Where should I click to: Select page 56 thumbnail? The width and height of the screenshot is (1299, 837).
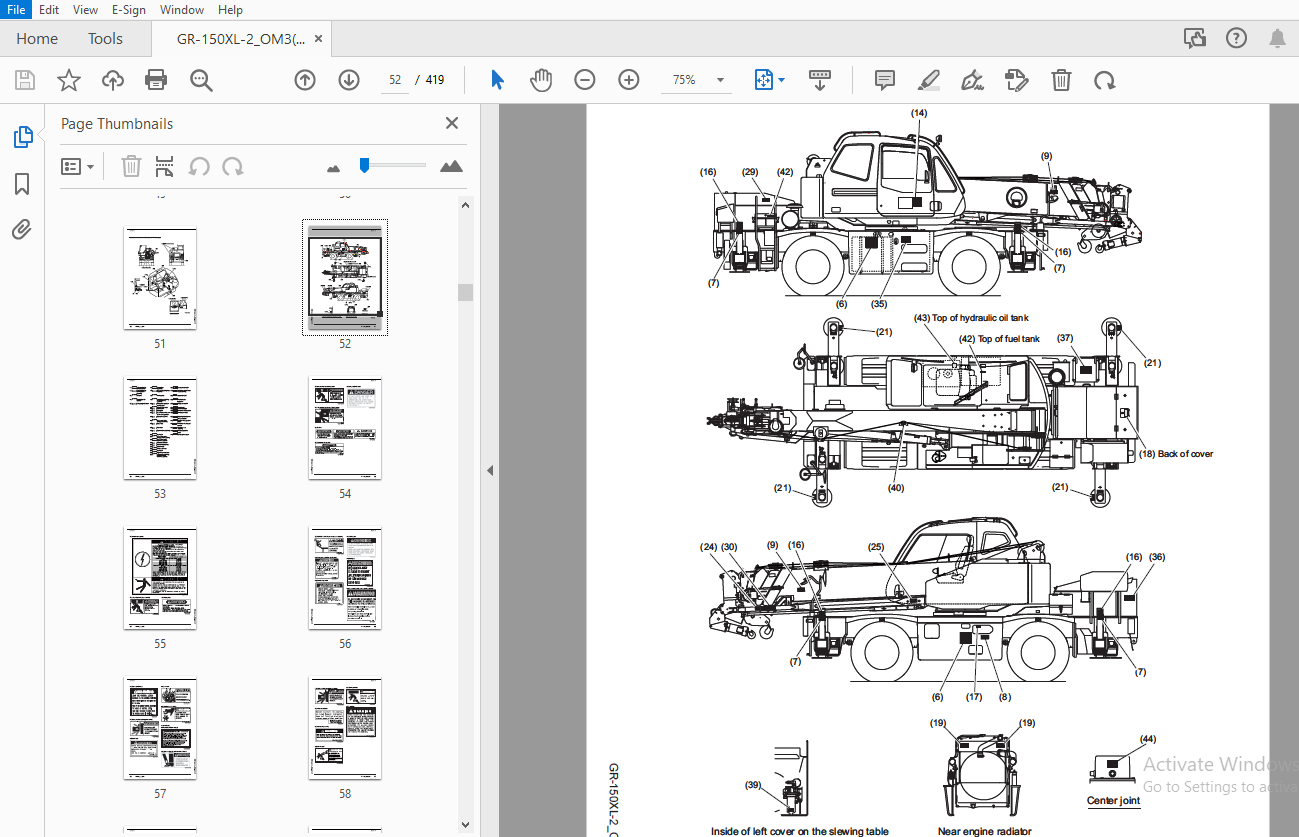pyautogui.click(x=345, y=578)
